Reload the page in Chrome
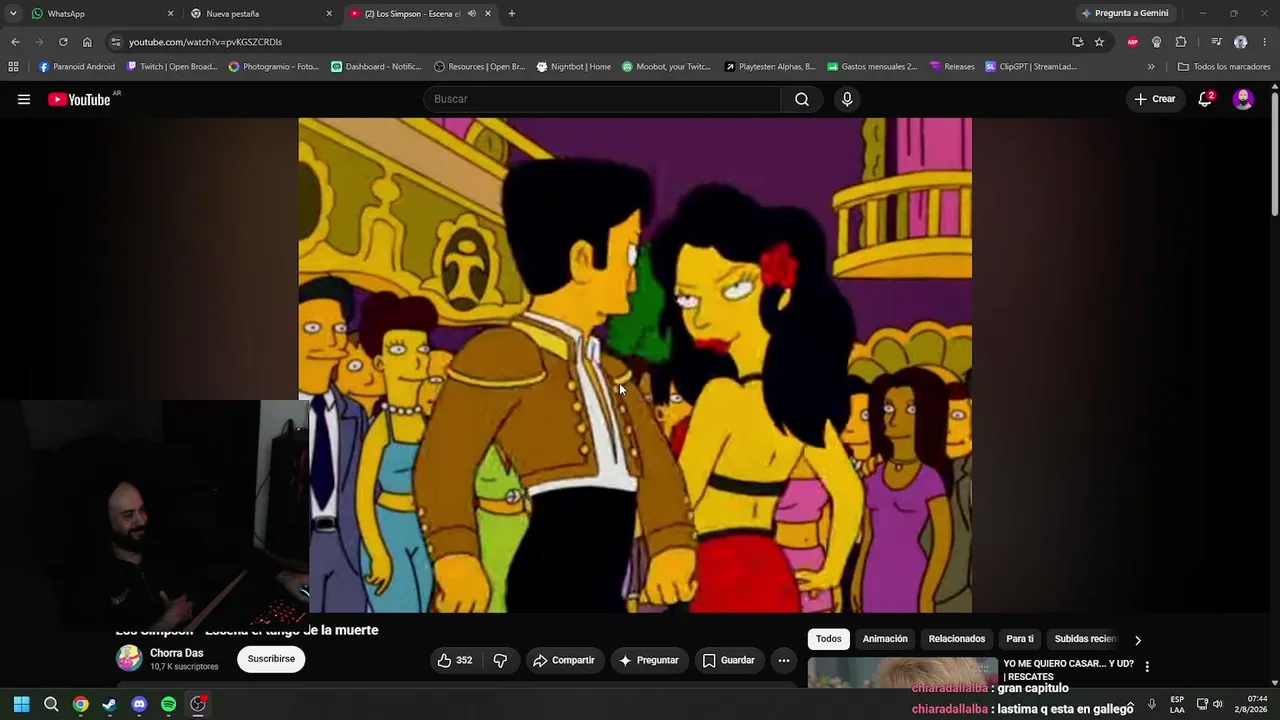1280x720 pixels. 63,42
